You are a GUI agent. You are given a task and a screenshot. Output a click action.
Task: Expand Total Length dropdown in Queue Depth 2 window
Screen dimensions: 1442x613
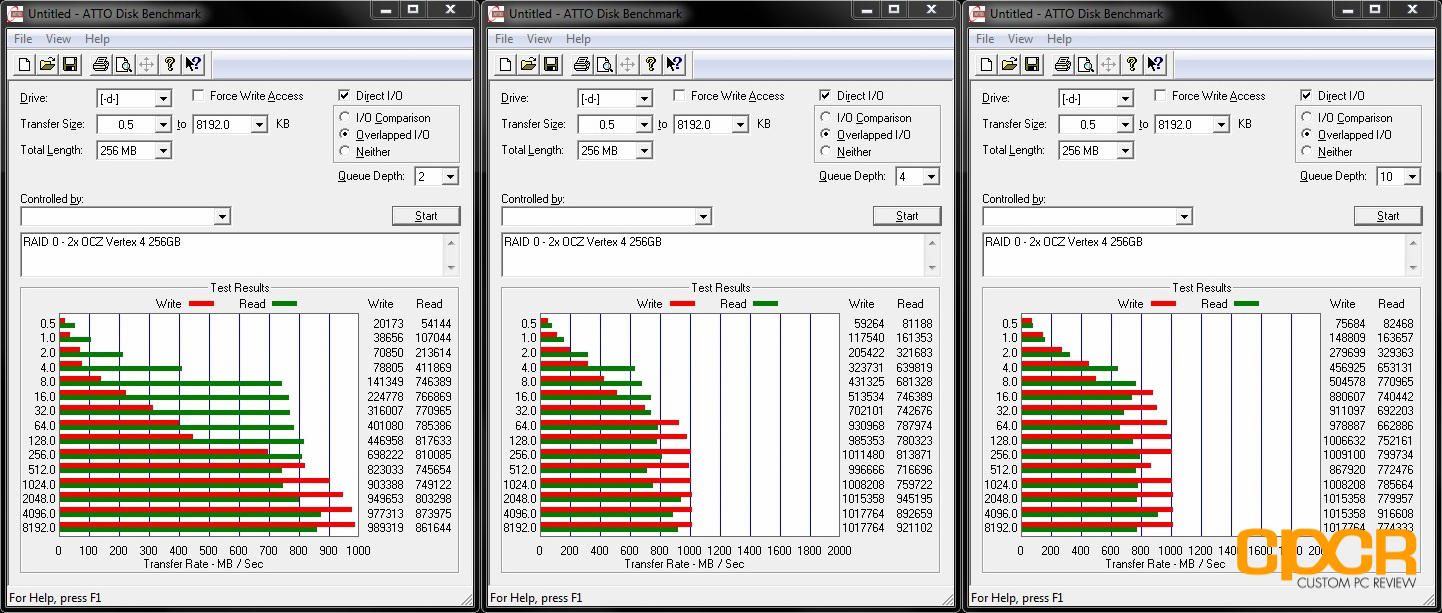point(163,151)
